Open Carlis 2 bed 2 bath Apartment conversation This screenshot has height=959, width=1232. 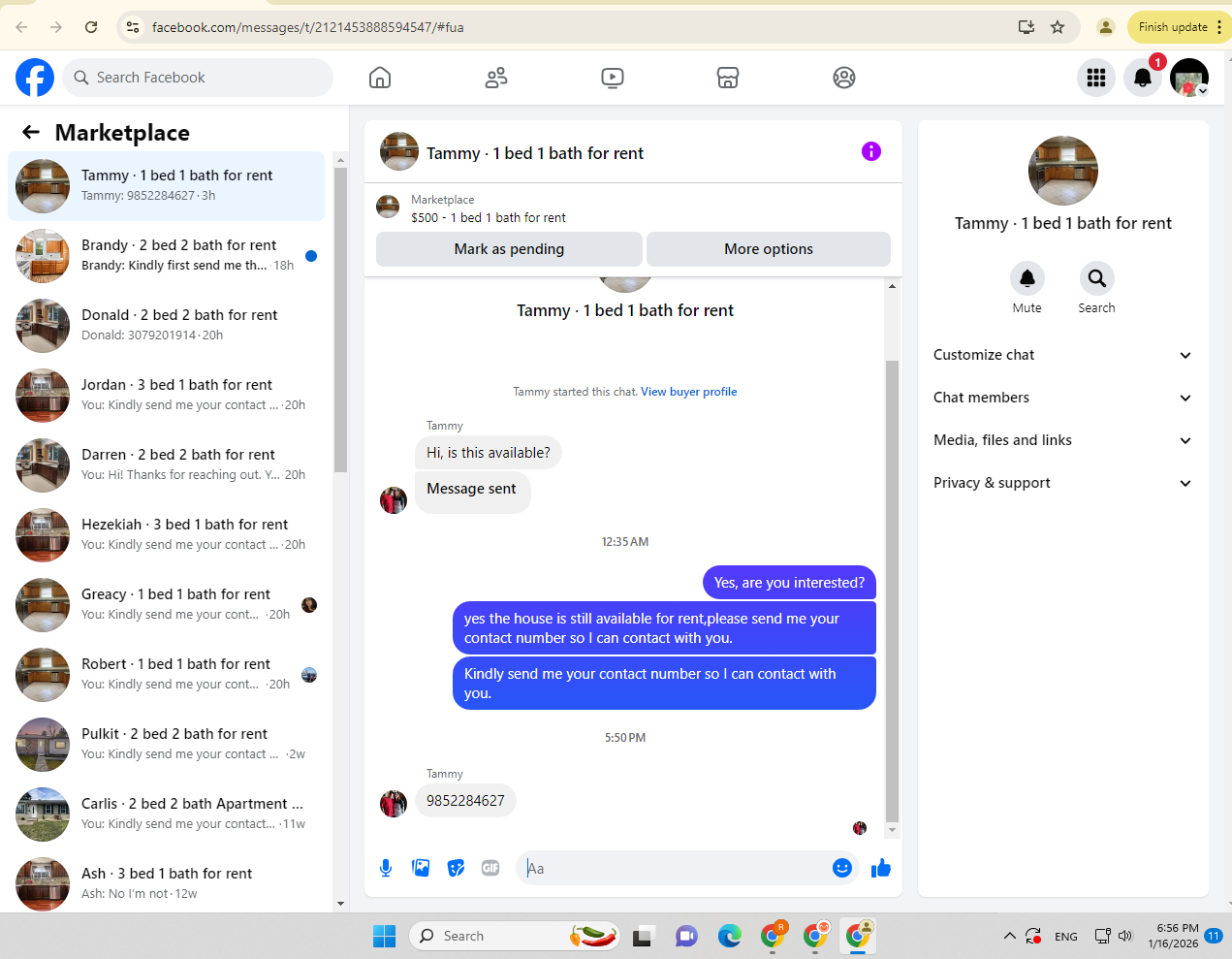[x=167, y=815]
